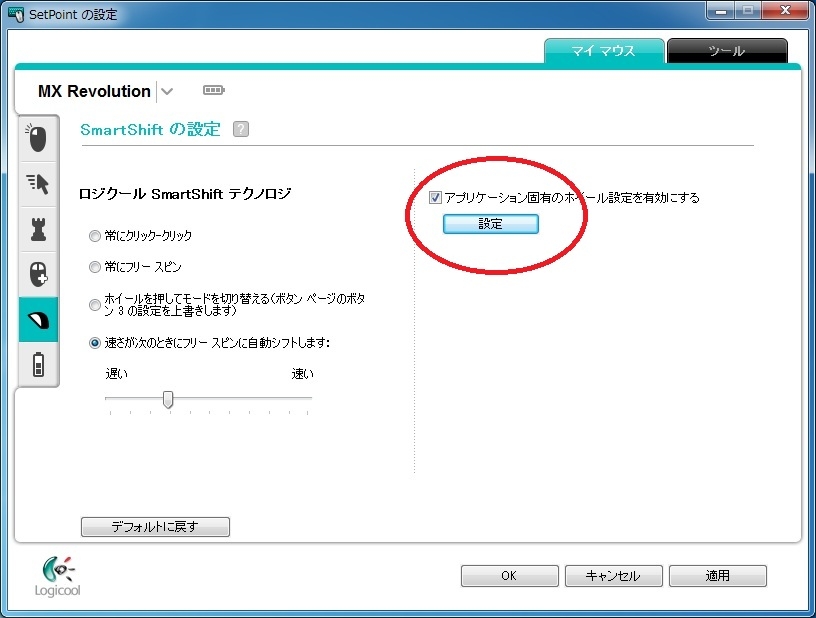
Task: Expand the MX Revolution device dropdown
Action: (x=167, y=92)
